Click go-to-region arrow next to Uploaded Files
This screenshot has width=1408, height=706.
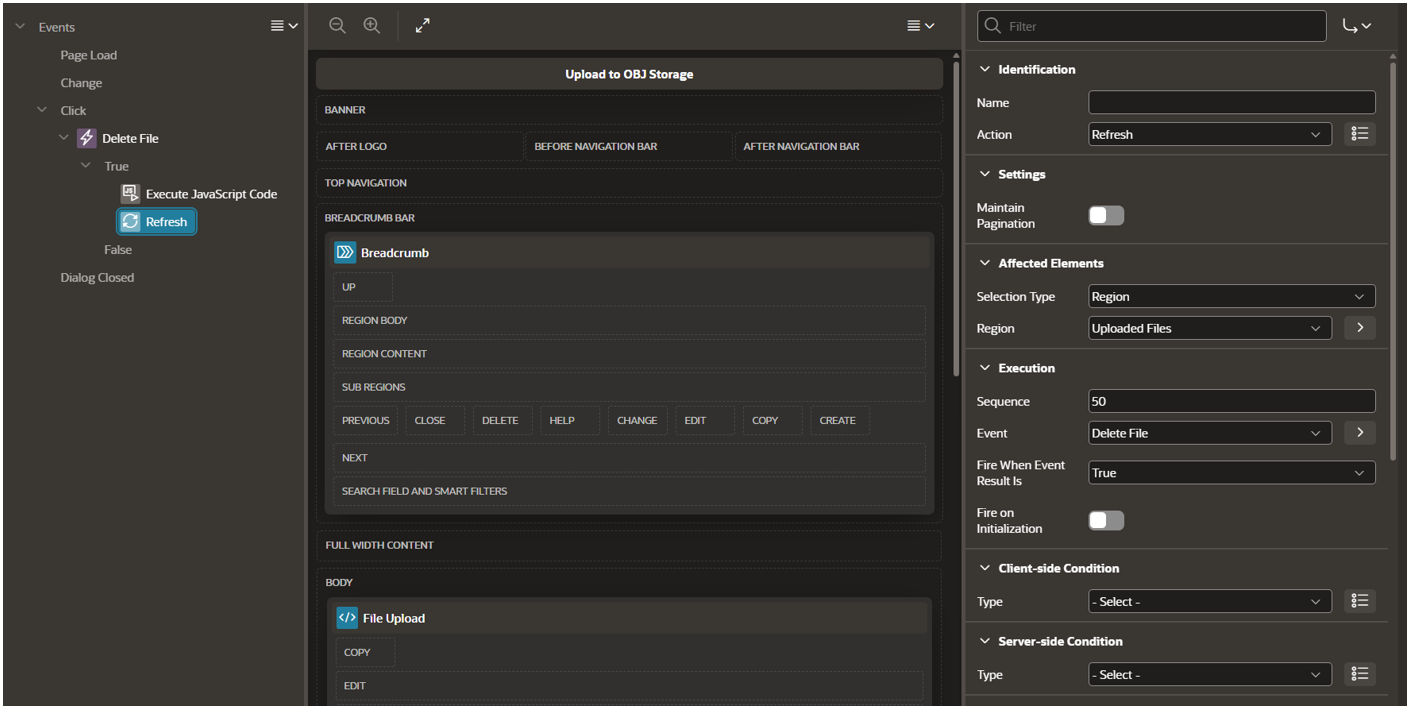click(1359, 328)
